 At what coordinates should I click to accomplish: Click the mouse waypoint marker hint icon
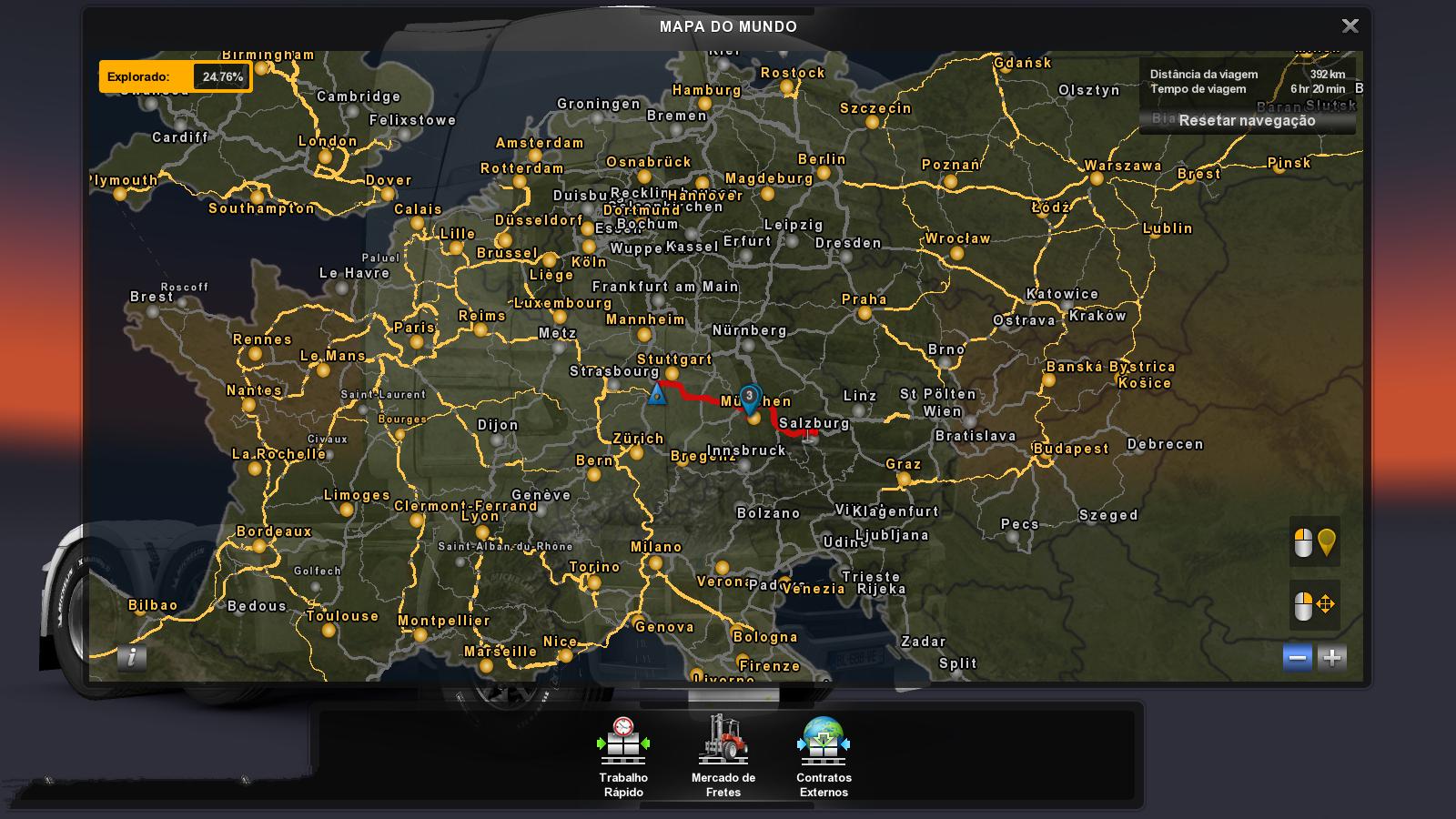pyautogui.click(x=1315, y=543)
